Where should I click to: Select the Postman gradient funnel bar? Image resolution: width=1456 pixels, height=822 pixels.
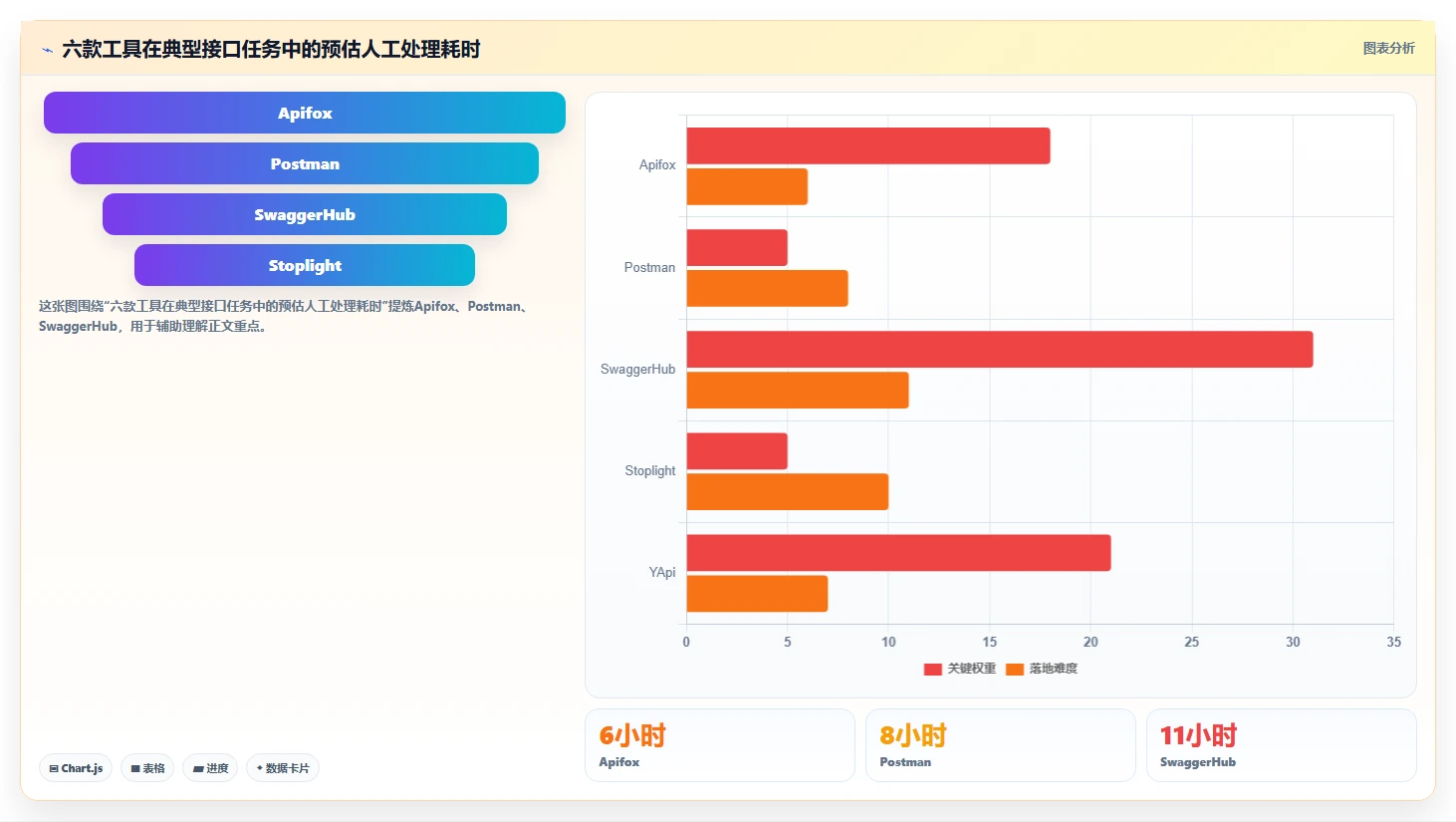(x=305, y=163)
